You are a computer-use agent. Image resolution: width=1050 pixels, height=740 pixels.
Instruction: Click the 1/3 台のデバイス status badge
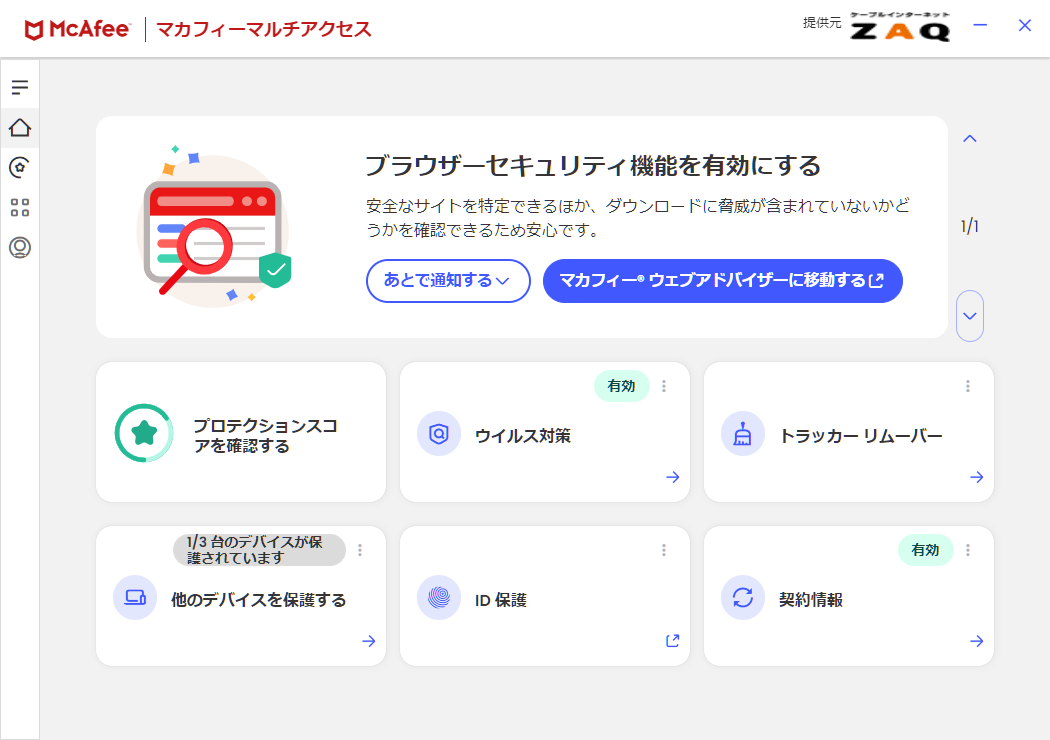point(259,550)
